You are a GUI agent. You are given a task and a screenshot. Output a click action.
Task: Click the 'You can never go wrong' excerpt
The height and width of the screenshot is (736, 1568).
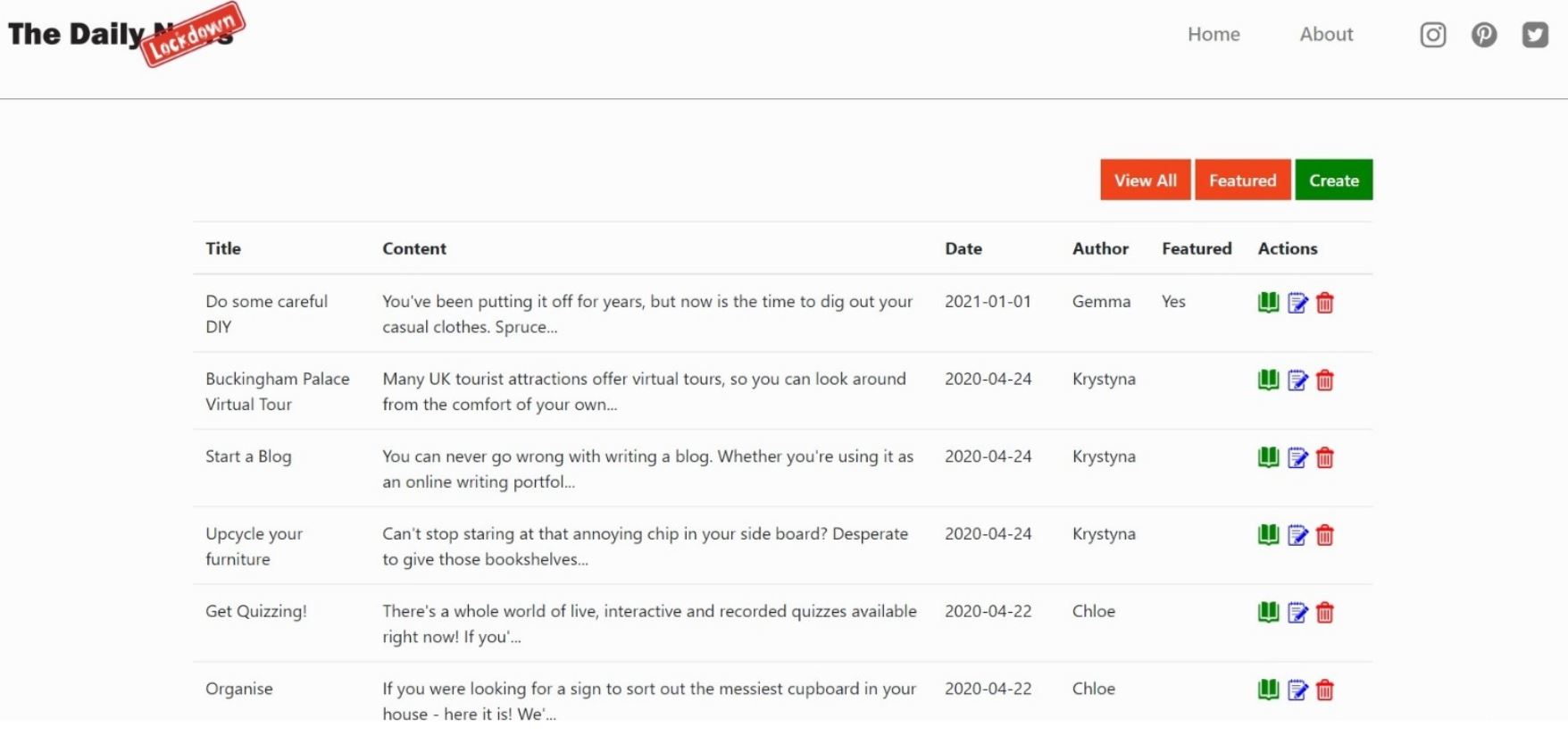point(647,469)
